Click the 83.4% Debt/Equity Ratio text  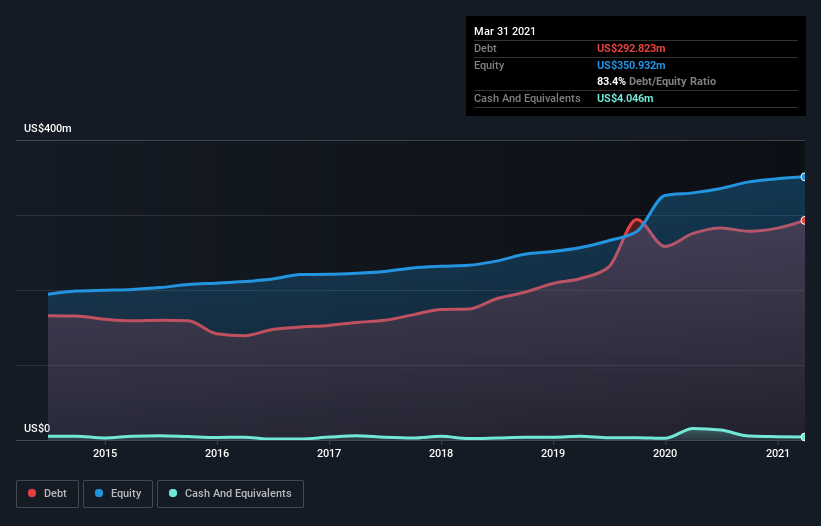click(x=656, y=81)
